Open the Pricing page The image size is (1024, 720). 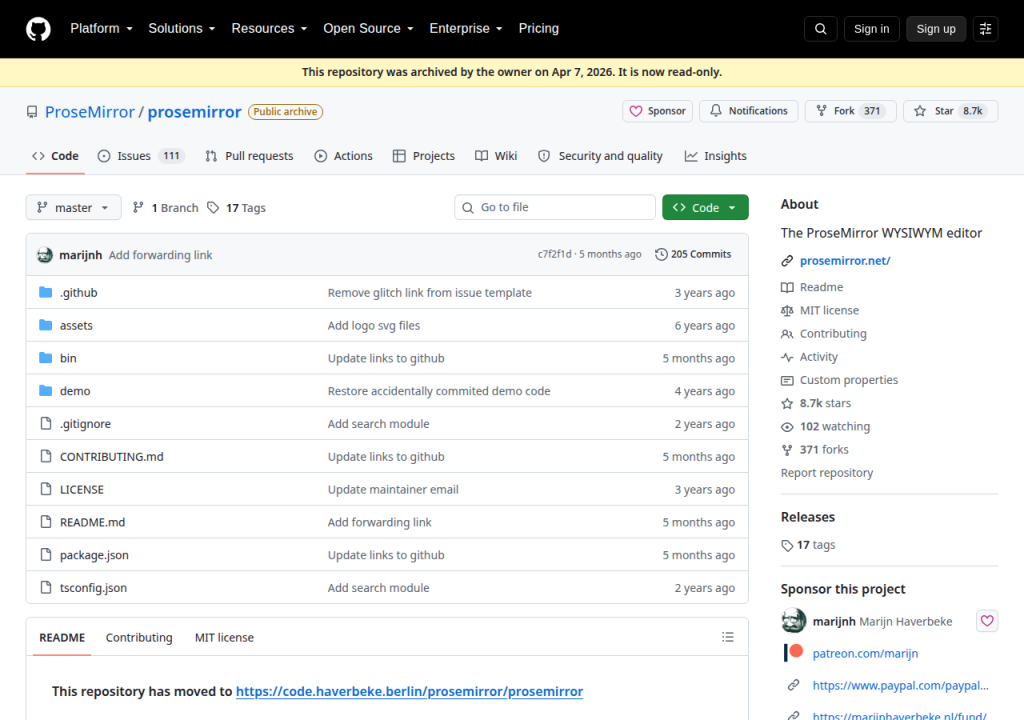coord(539,29)
